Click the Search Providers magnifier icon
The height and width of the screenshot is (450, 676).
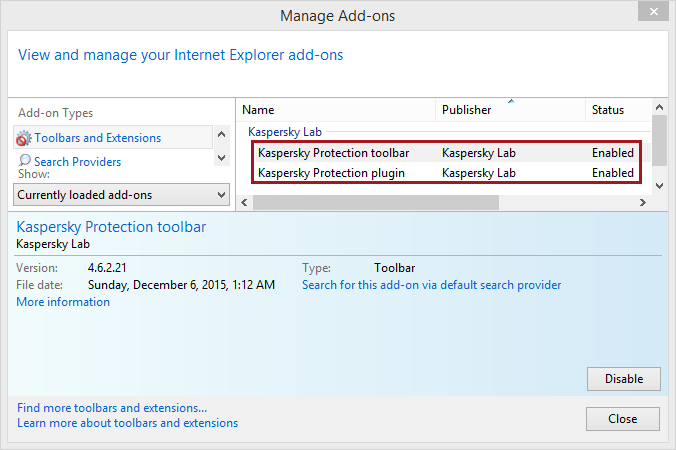[25, 160]
